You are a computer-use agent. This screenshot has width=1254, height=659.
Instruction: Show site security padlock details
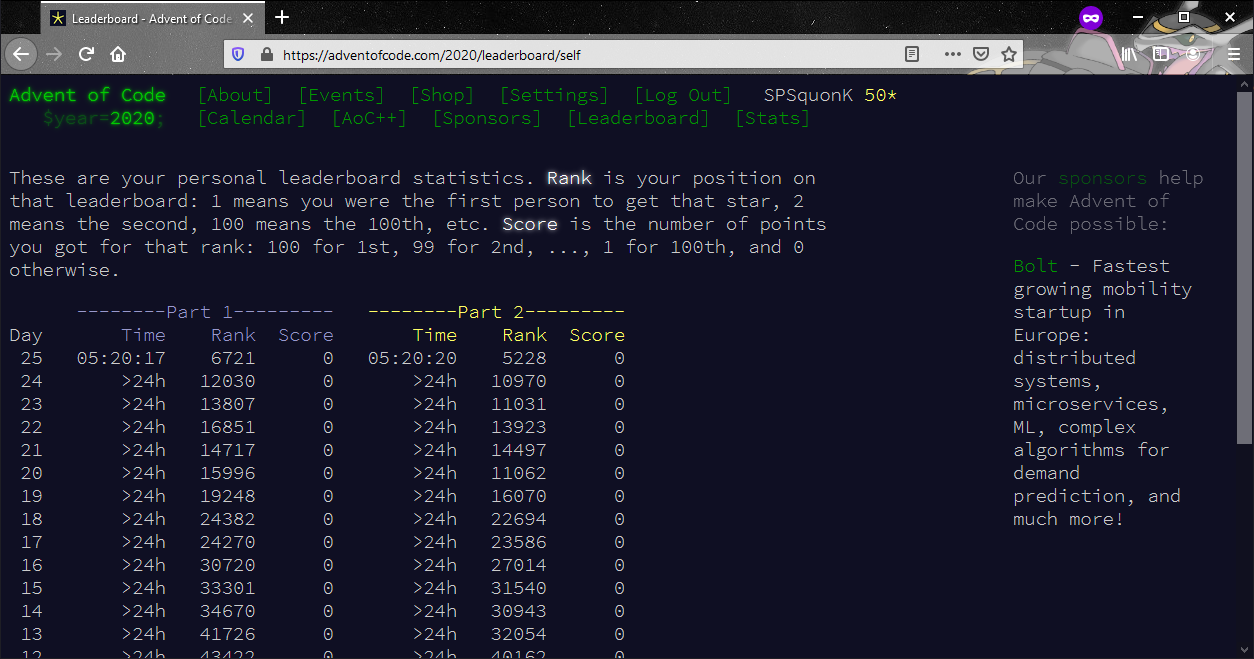266,55
